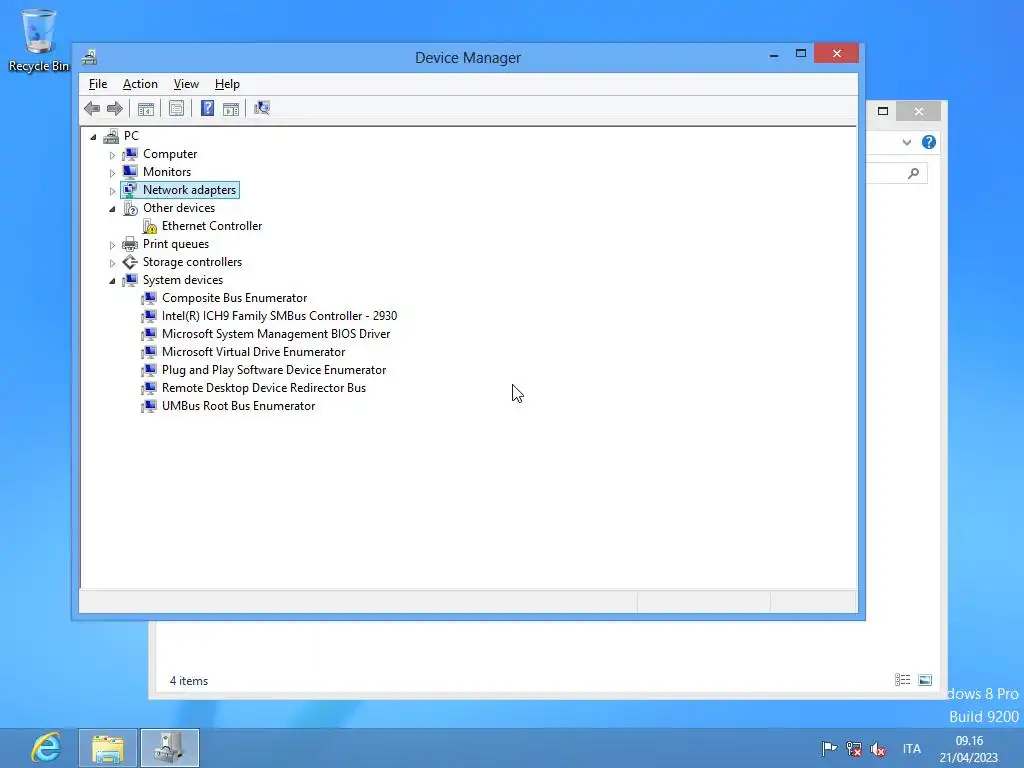The image size is (1024, 768).
Task: Click Show/Hide Console Tree toolbar icon
Action: click(146, 108)
